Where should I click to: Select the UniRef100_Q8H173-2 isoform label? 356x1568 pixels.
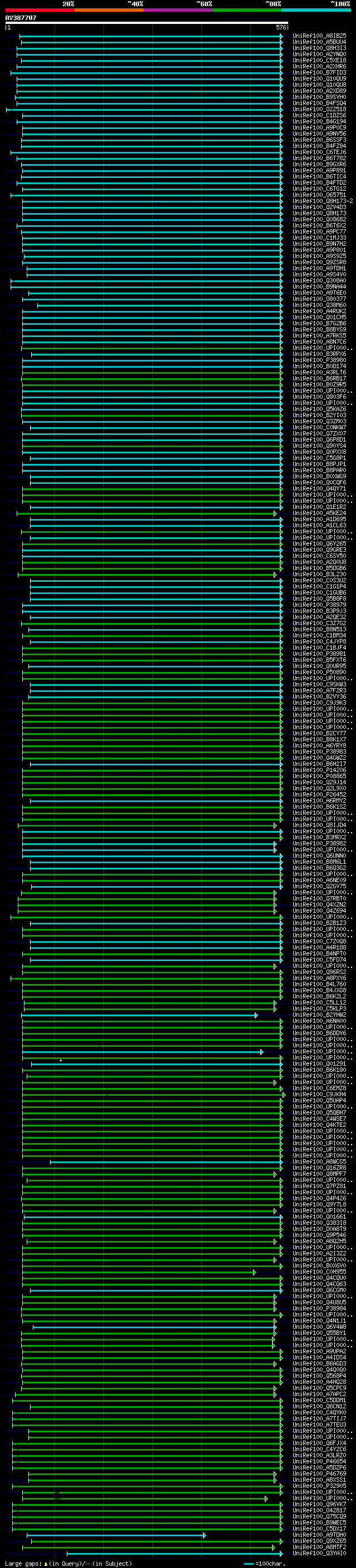323,201
